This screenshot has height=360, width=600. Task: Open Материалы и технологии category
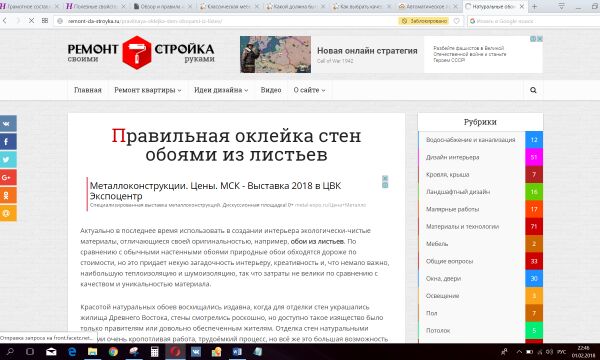pyautogui.click(x=462, y=226)
